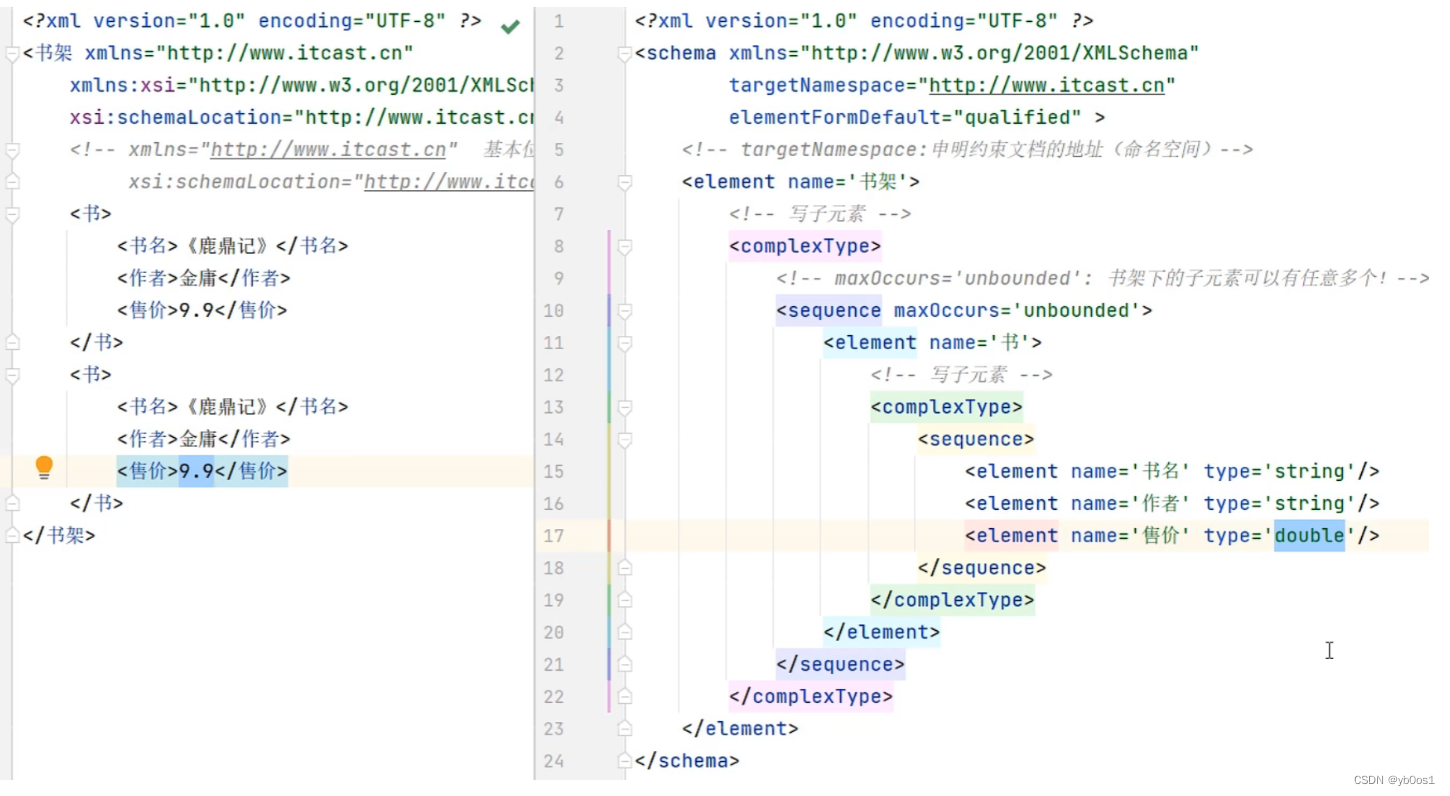
Task: Click the closing </complexType> on line 22
Action: (811, 697)
